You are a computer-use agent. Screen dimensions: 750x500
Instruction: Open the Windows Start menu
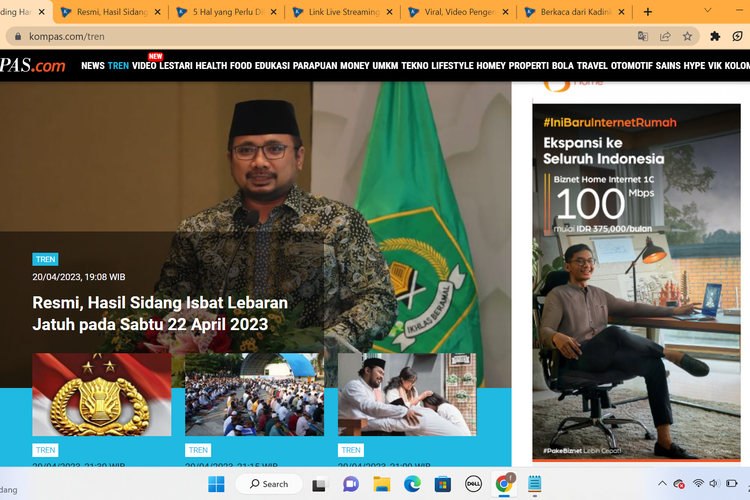pyautogui.click(x=216, y=484)
